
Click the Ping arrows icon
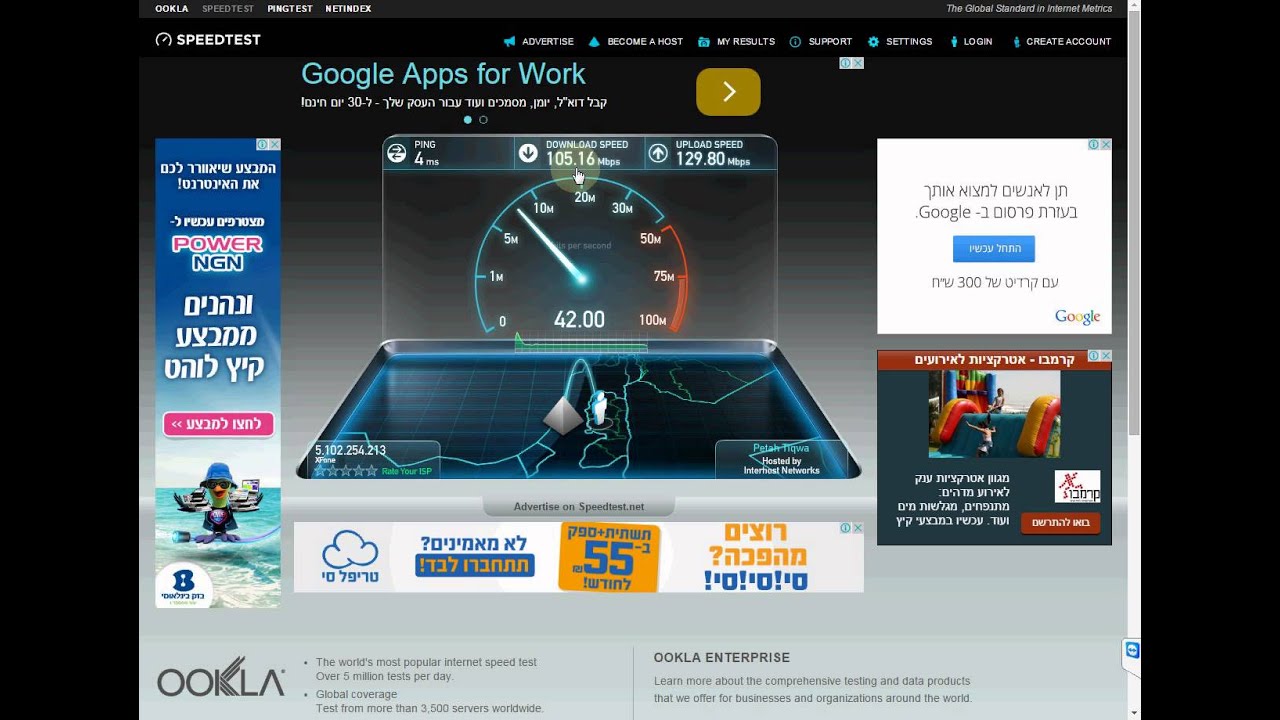pos(397,153)
